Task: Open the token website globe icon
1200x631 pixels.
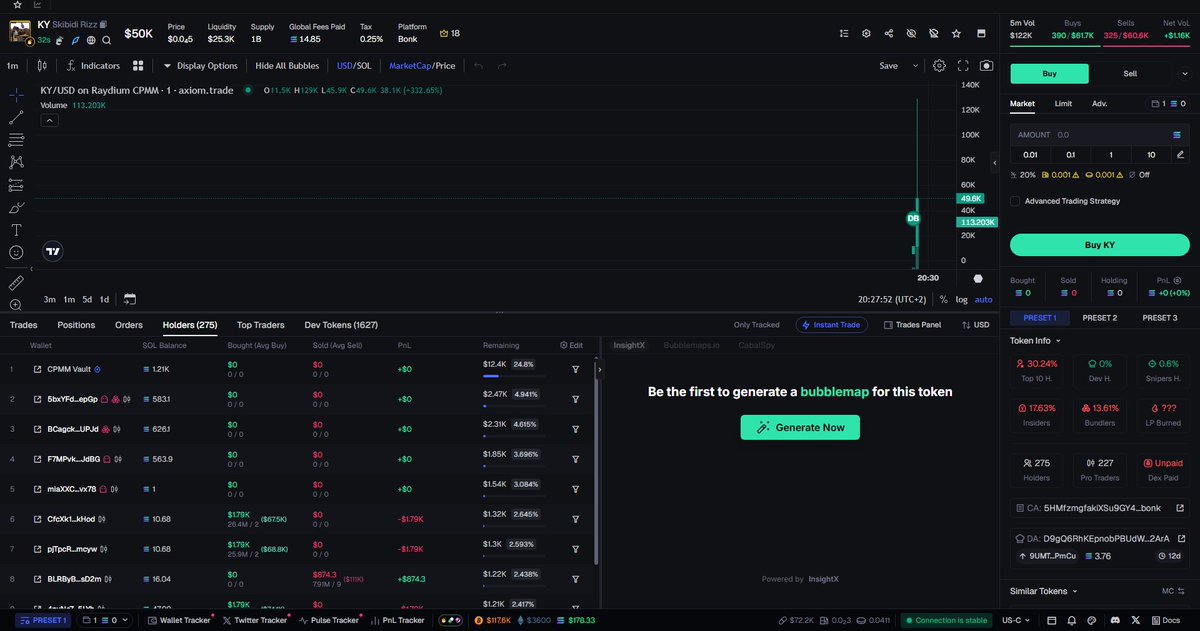Action: [91, 40]
